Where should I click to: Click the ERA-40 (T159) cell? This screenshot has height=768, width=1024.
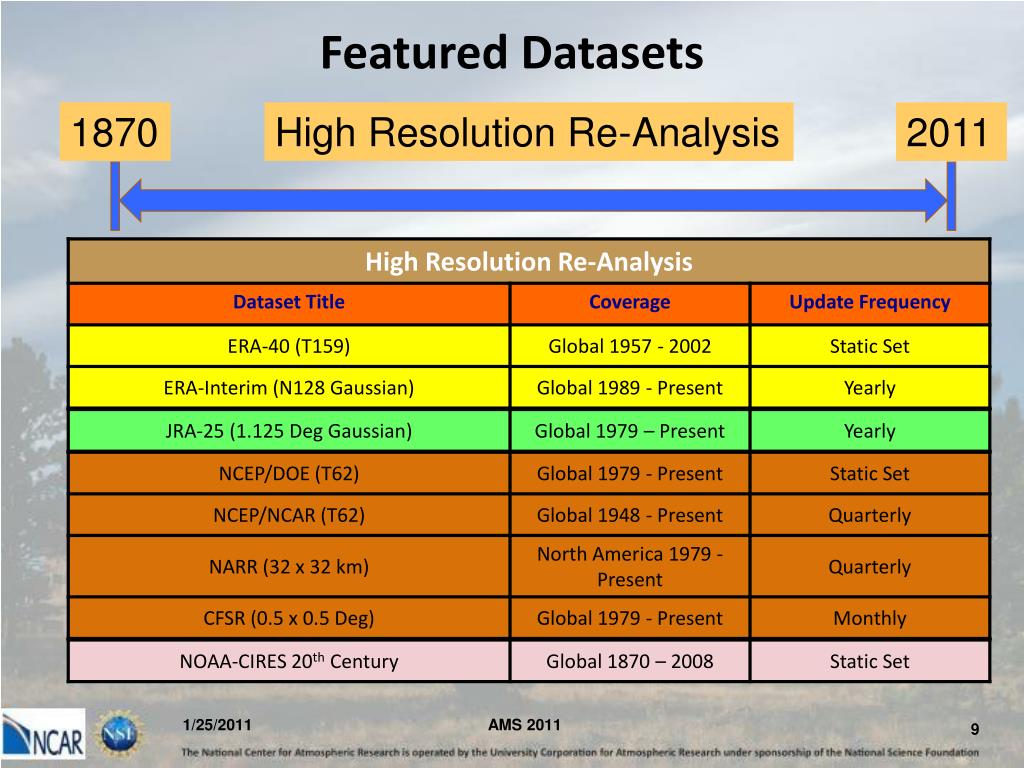click(x=289, y=346)
